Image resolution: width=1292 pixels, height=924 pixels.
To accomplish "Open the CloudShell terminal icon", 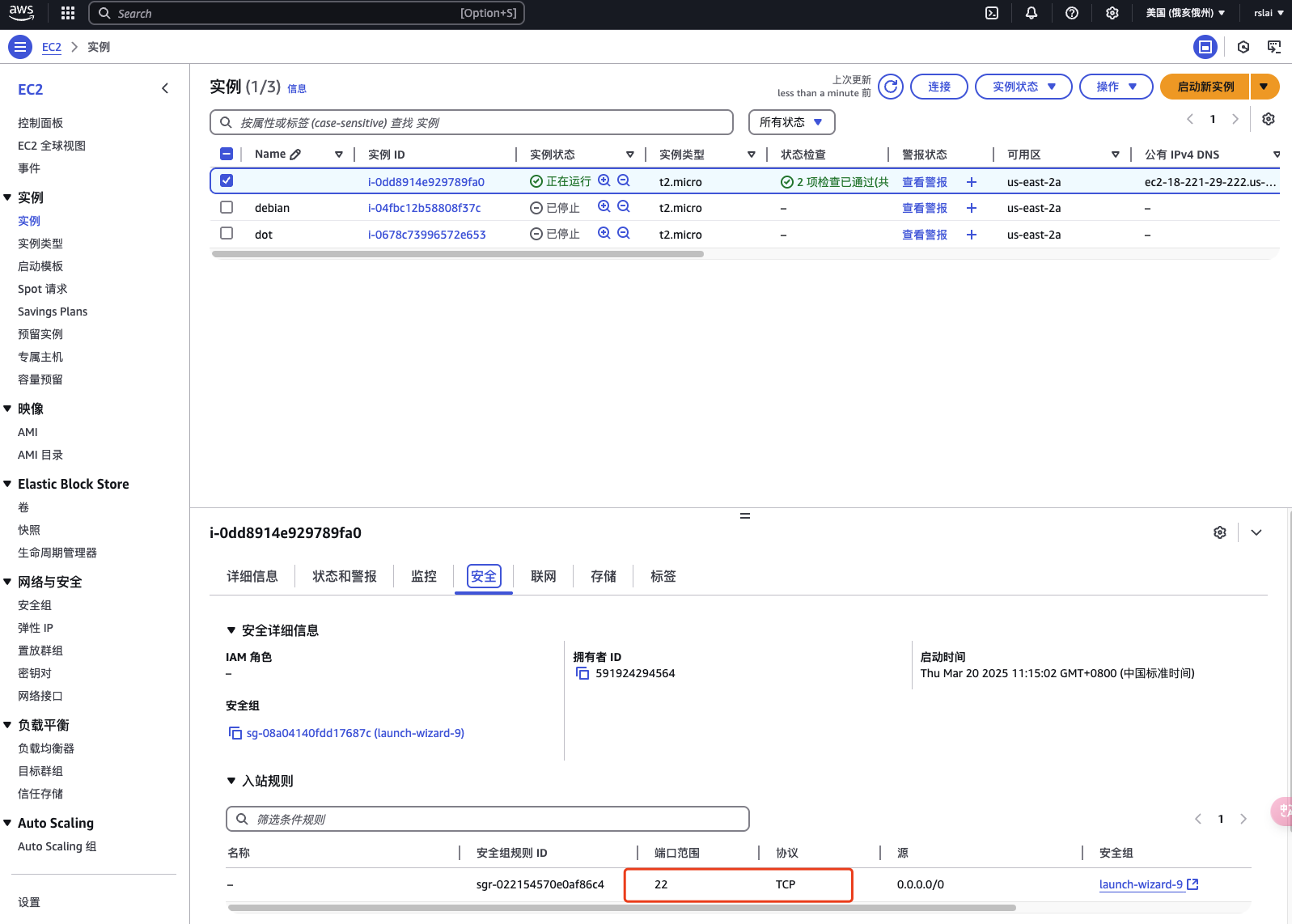I will [x=992, y=13].
